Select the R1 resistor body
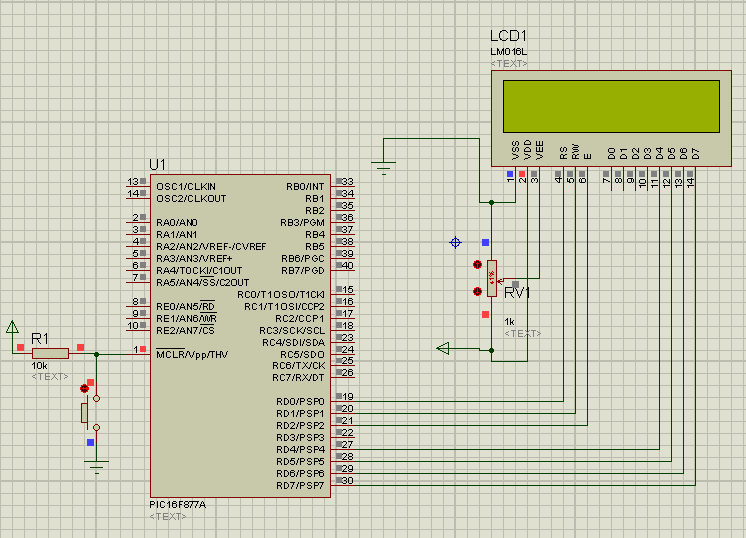Image resolution: width=746 pixels, height=538 pixels. click(x=50, y=353)
